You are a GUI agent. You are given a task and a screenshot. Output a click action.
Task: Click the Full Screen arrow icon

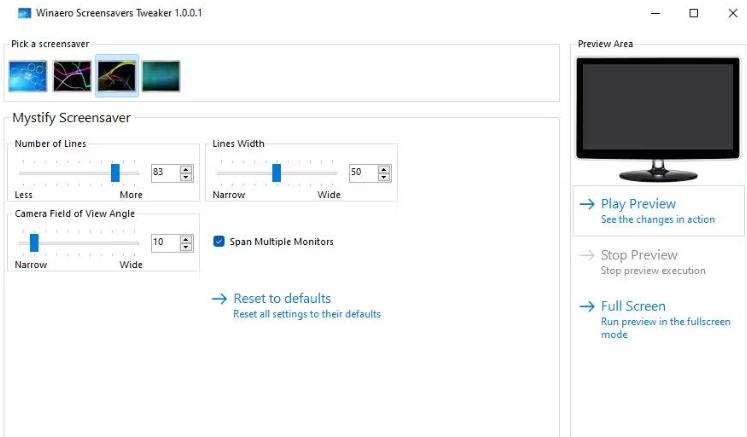pos(587,306)
